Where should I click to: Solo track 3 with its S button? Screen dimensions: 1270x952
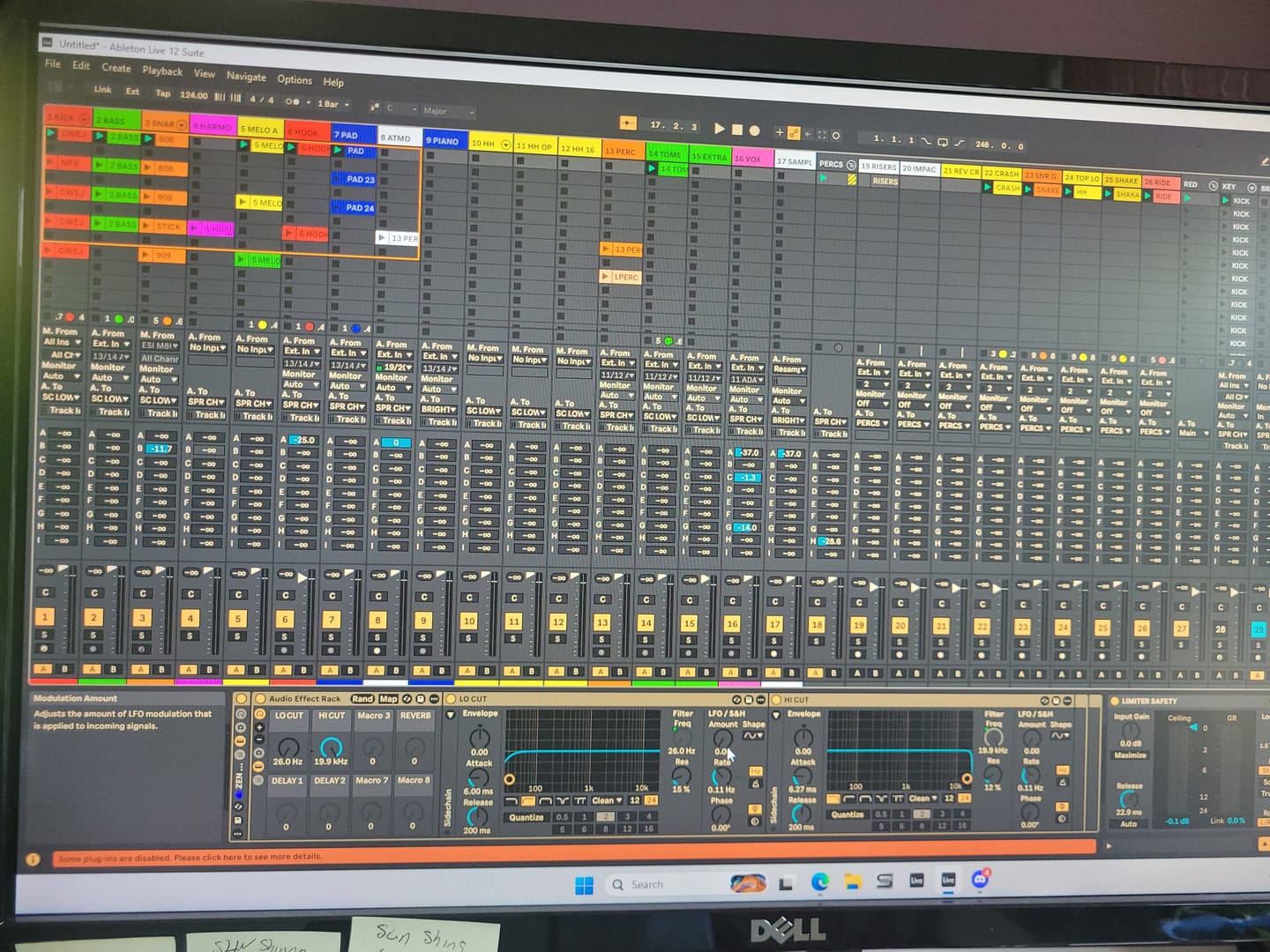(x=142, y=635)
